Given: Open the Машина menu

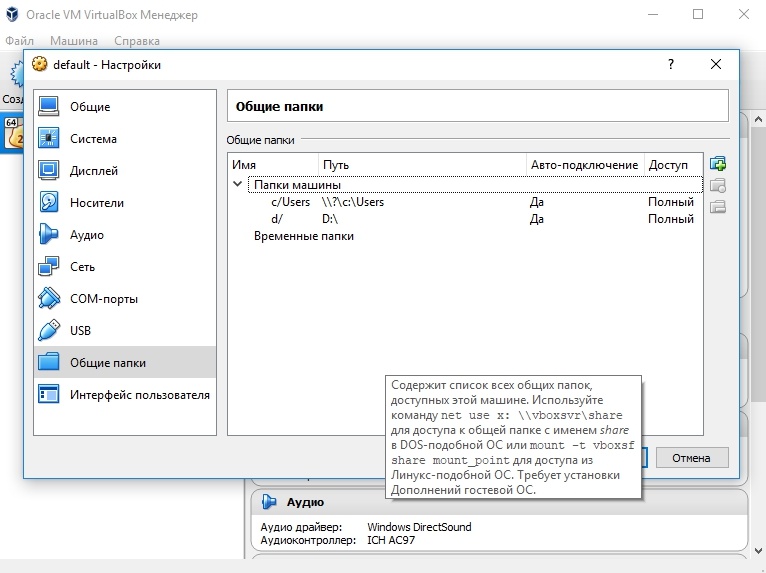Looking at the screenshot, I should pos(74,41).
